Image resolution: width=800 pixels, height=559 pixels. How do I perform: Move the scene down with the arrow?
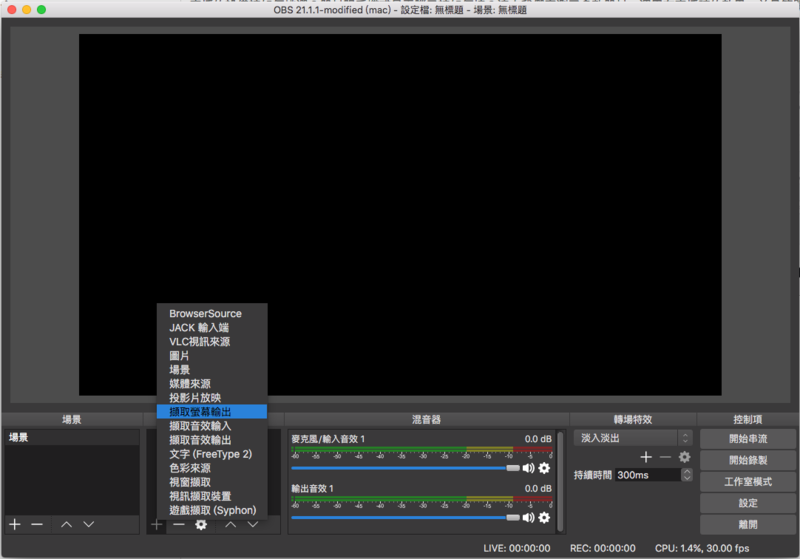tap(88, 524)
